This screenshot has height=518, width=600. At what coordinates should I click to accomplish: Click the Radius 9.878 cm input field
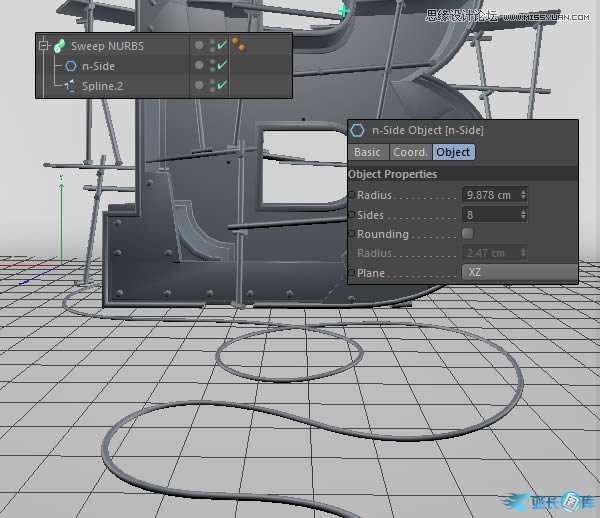pyautogui.click(x=490, y=195)
